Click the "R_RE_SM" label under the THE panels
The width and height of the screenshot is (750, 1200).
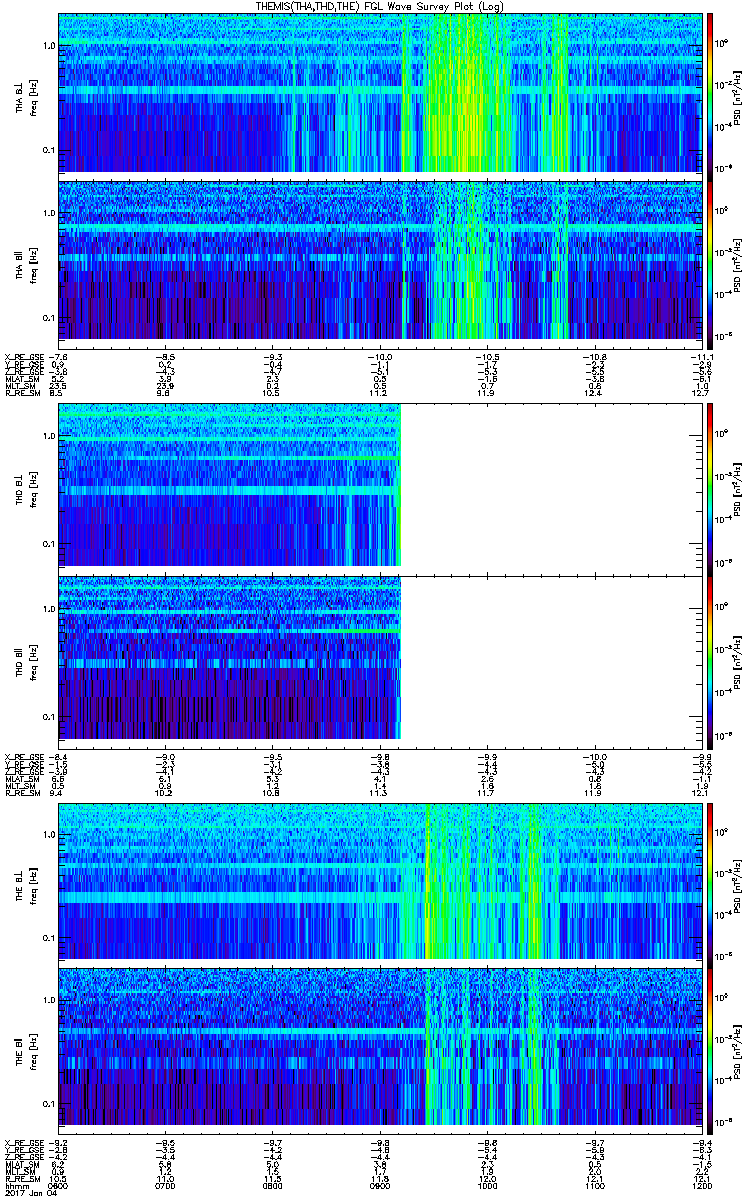click(x=21, y=1179)
